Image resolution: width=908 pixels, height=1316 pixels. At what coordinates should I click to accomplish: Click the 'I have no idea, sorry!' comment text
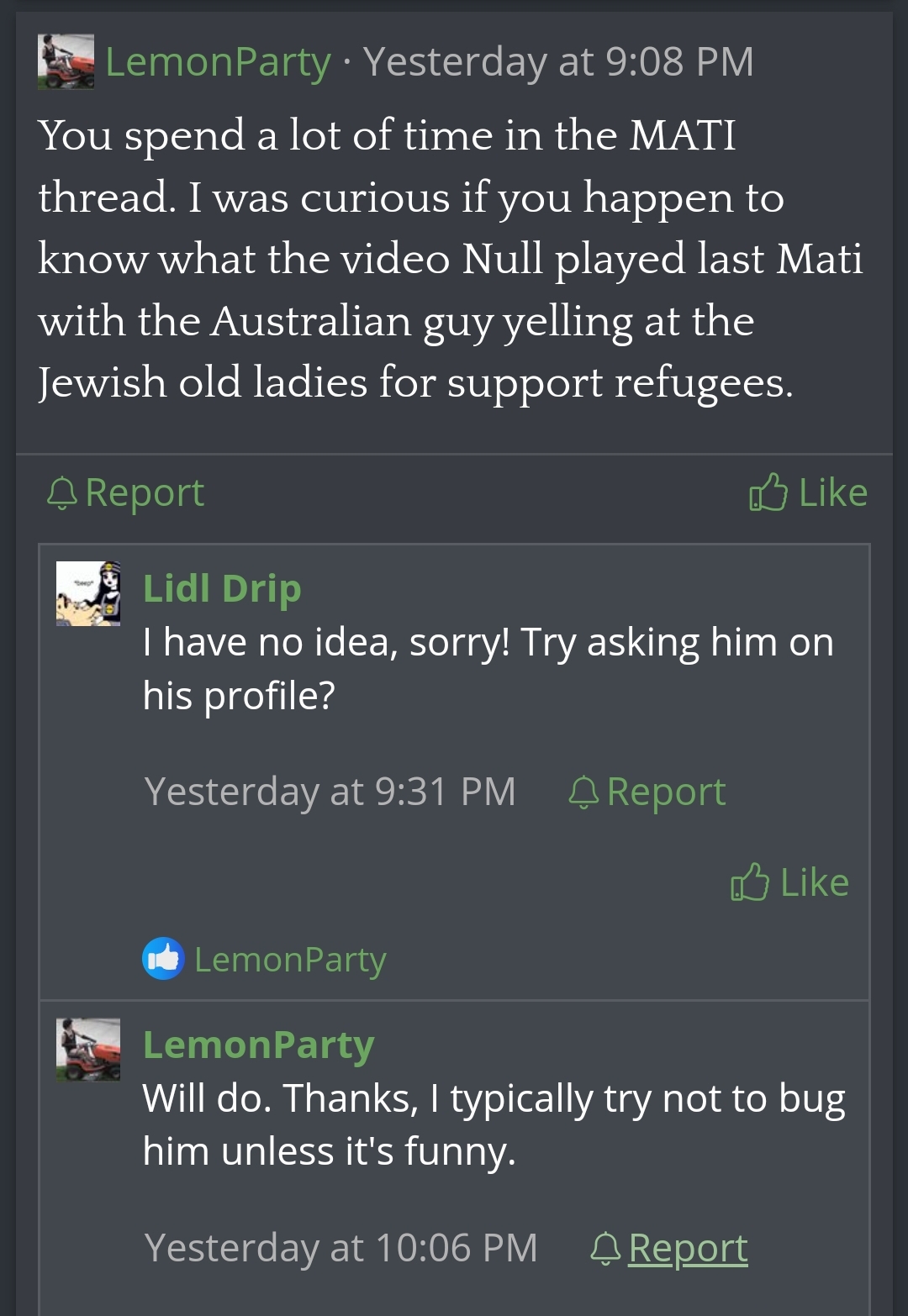pyautogui.click(x=488, y=668)
